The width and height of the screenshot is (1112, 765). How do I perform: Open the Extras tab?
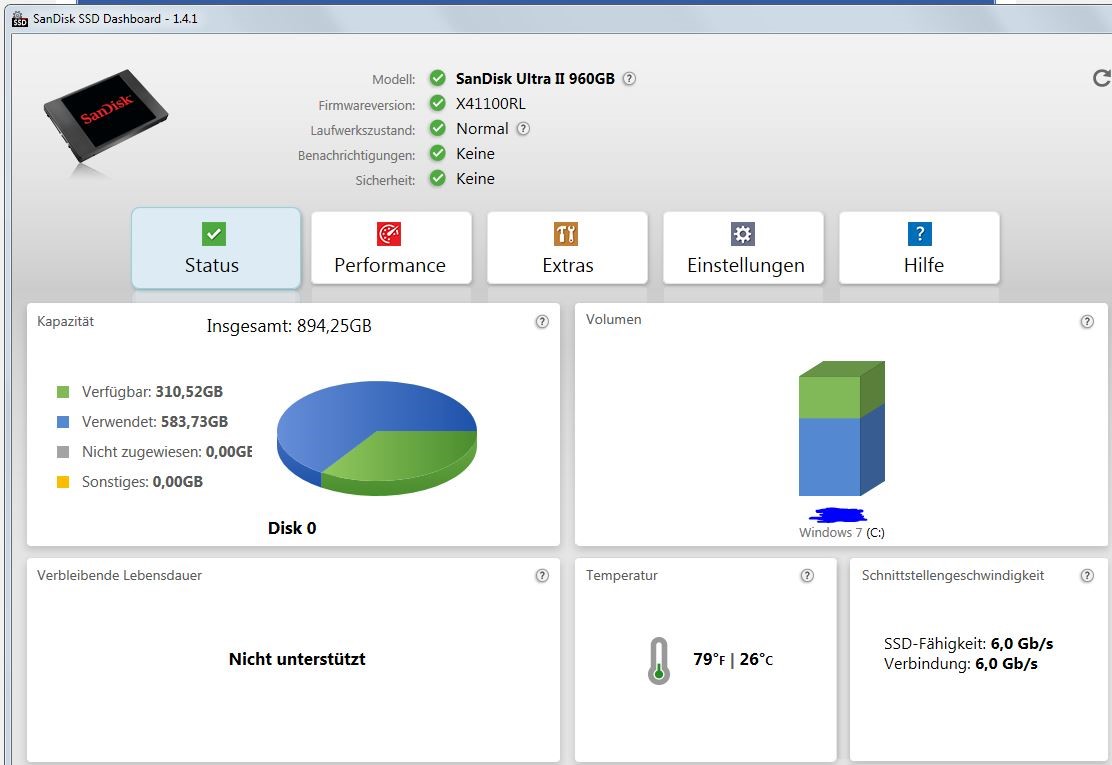[567, 248]
